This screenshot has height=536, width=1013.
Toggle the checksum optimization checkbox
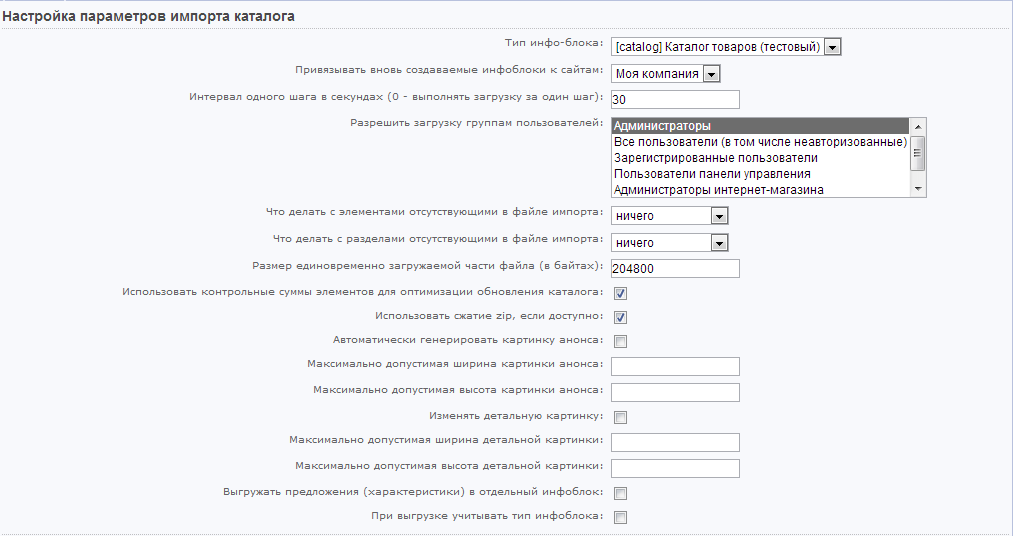[x=620, y=293]
